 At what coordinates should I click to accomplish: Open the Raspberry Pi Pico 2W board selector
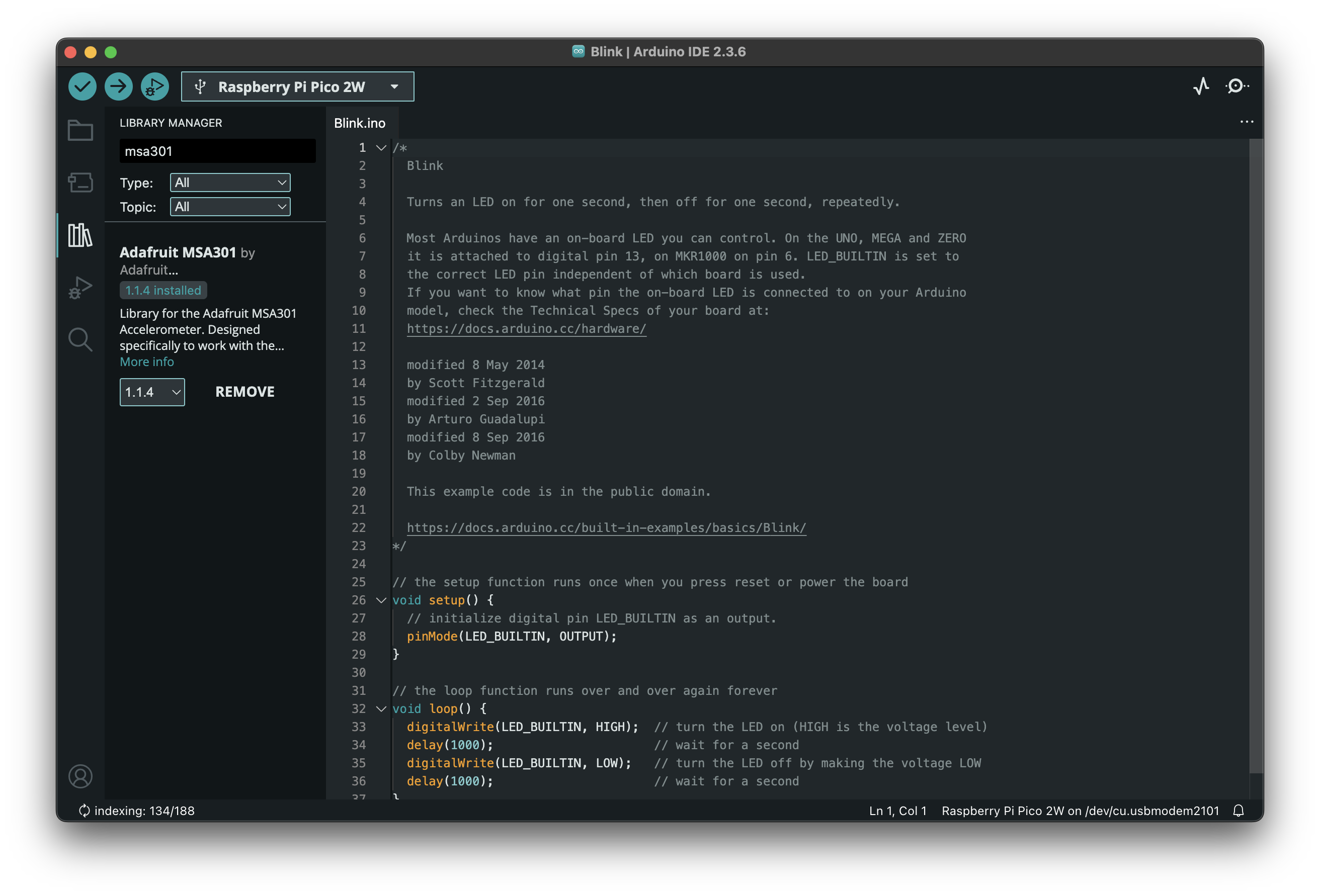click(298, 86)
